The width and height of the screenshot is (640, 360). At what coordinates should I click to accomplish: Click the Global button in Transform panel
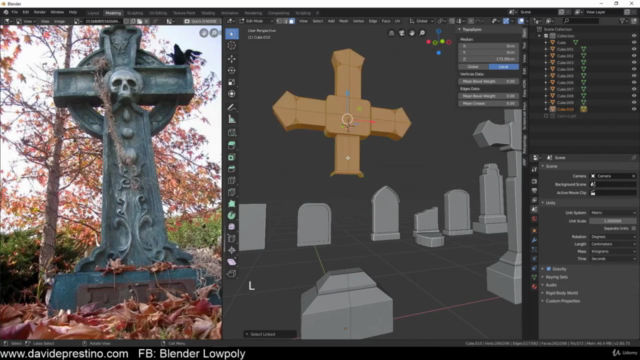(473, 67)
